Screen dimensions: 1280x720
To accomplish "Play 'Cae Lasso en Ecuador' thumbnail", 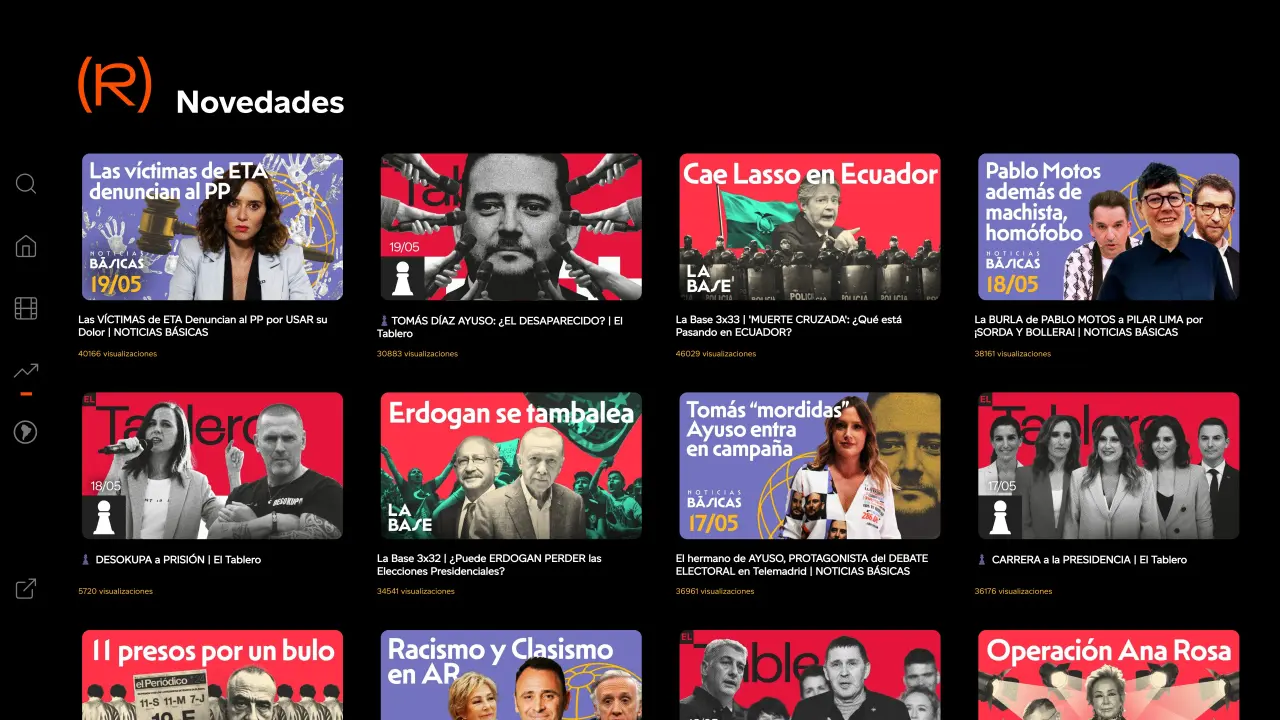I will (810, 227).
